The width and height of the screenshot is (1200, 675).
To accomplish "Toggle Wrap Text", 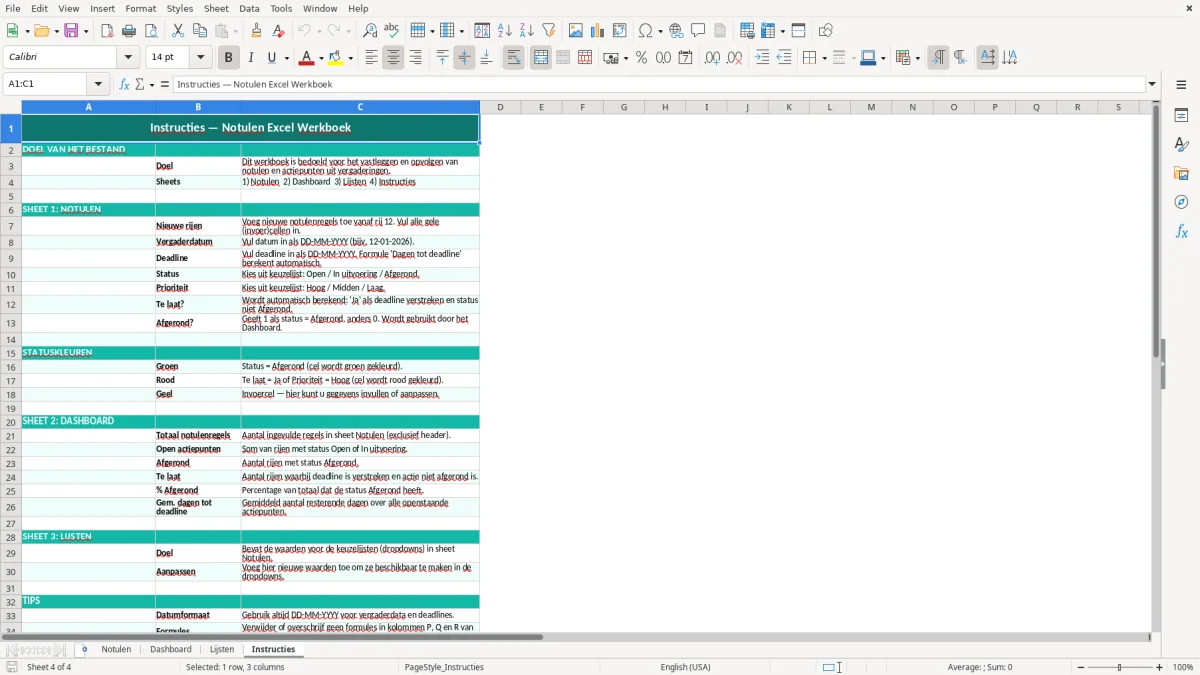I will pos(513,58).
